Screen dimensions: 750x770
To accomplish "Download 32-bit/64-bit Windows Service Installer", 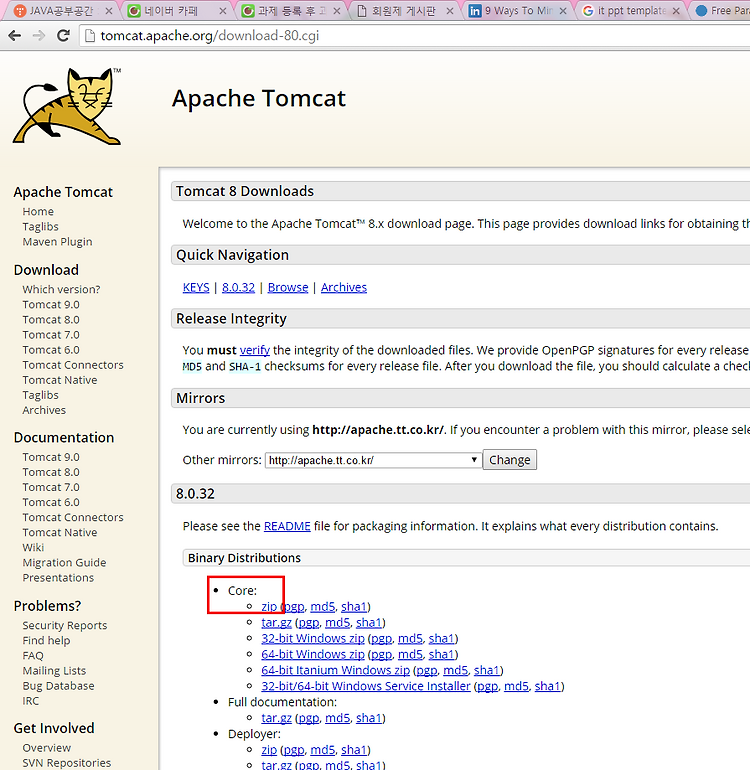I will (x=365, y=686).
